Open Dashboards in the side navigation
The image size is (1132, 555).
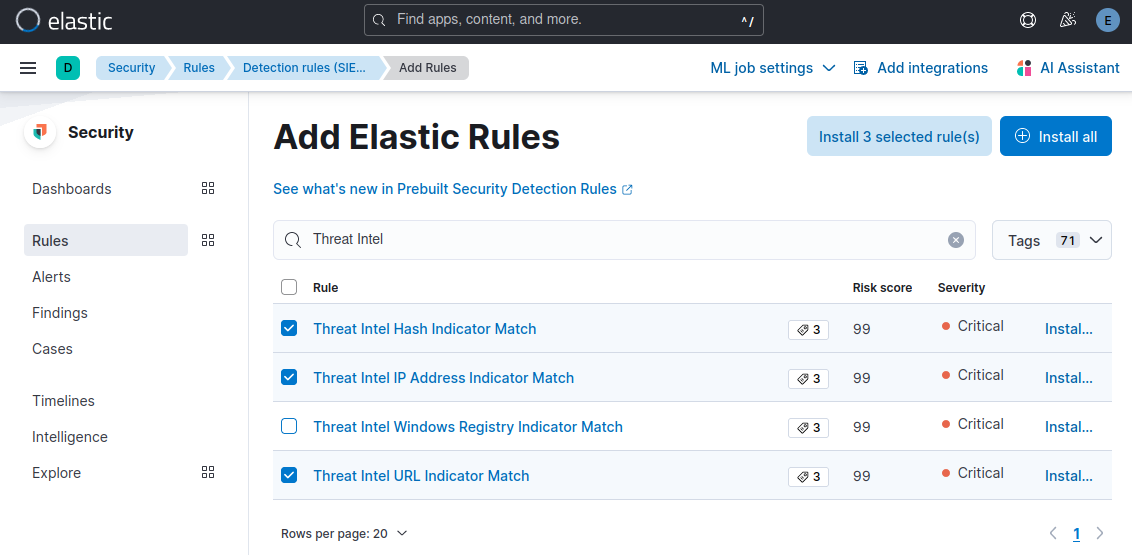point(71,188)
